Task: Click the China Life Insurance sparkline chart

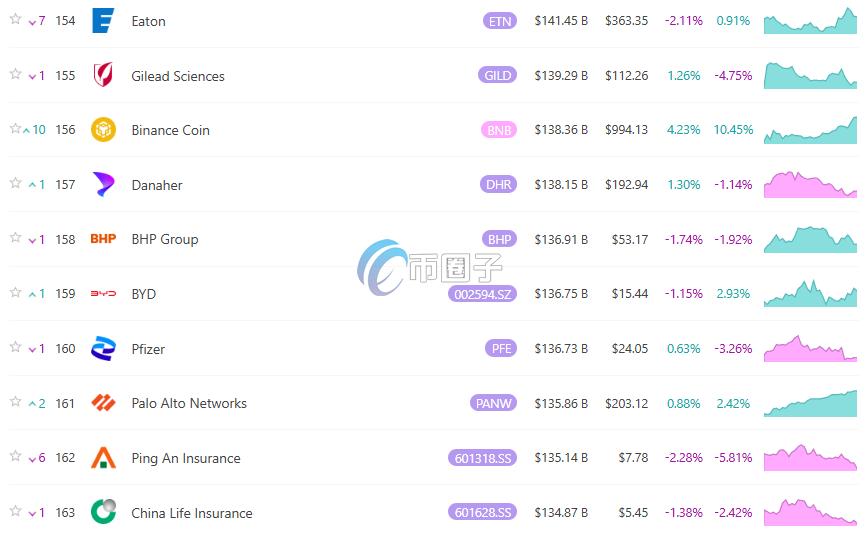Action: (x=810, y=512)
